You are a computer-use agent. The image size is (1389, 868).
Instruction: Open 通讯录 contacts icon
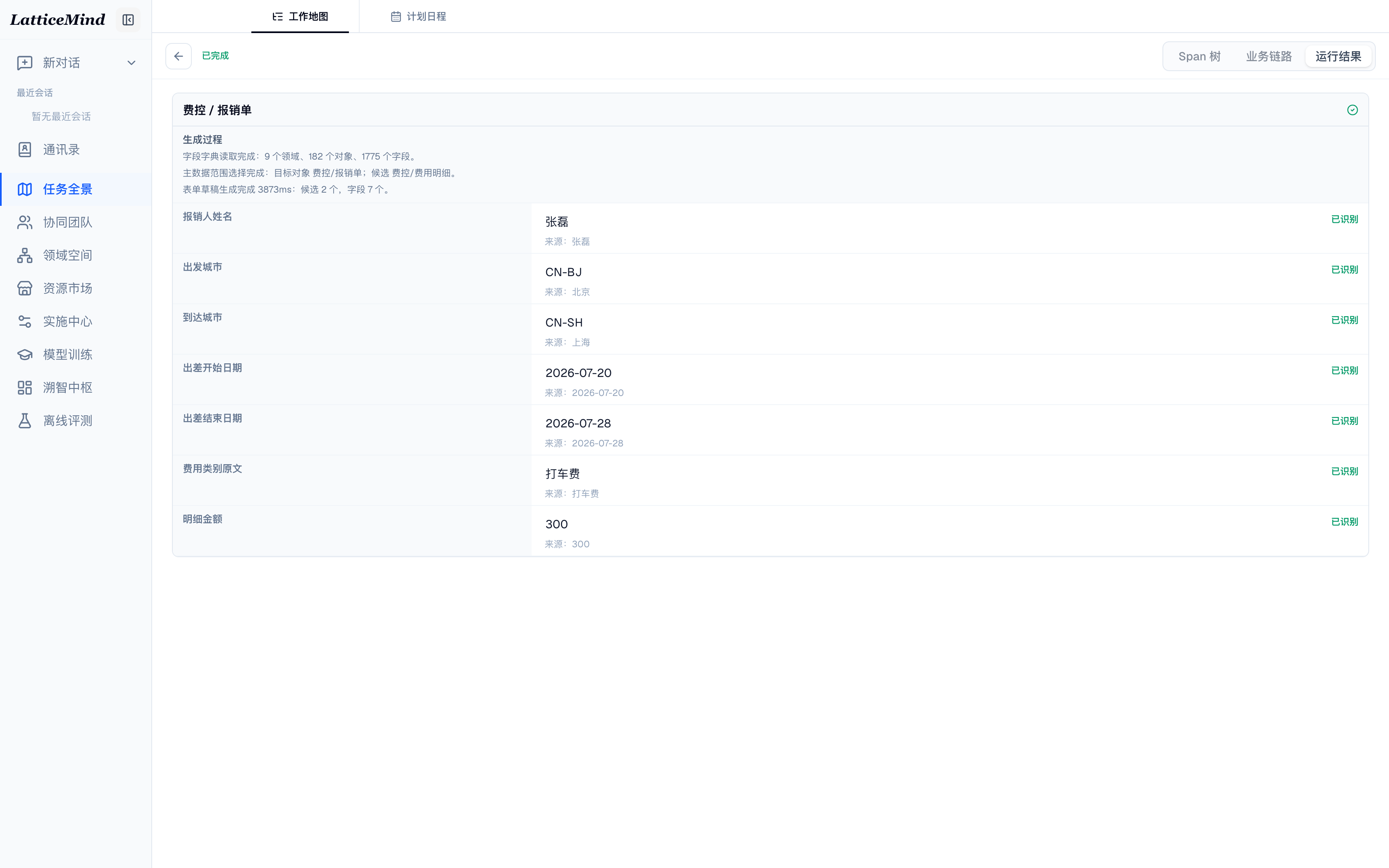(25, 150)
